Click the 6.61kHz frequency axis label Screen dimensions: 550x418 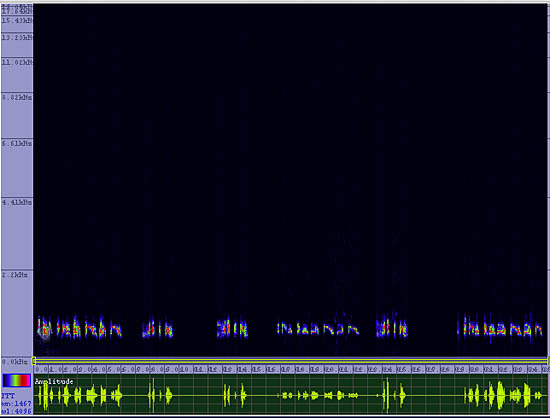(17, 143)
